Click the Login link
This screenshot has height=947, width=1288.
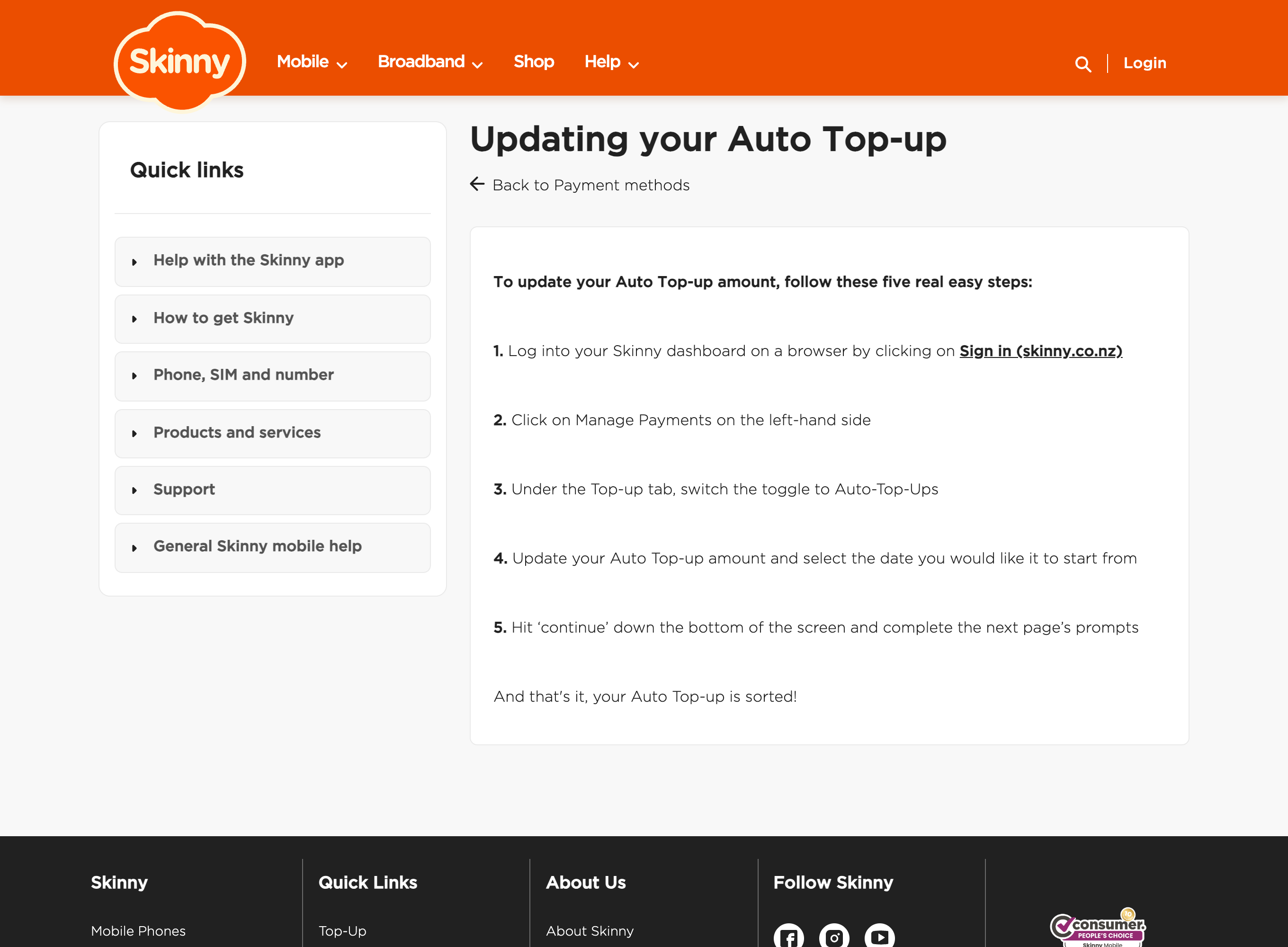[1145, 63]
